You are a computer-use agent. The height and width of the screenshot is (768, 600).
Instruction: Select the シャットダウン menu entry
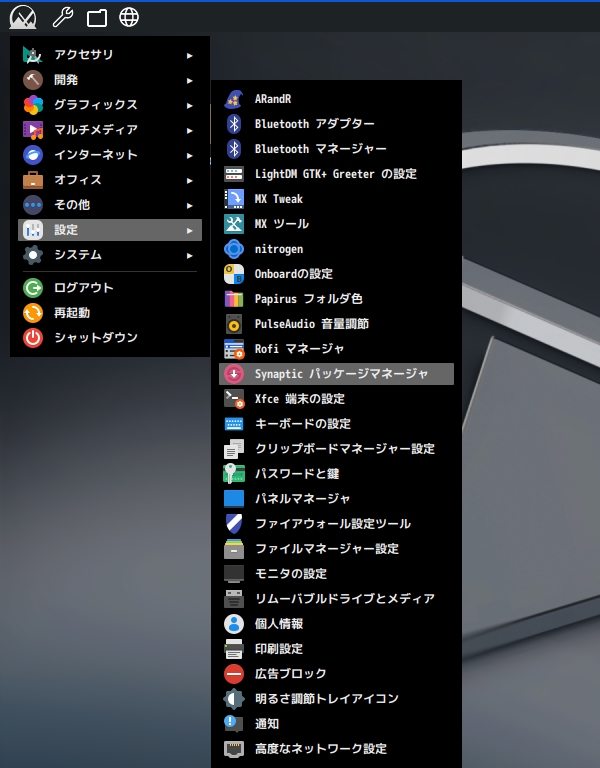point(110,337)
